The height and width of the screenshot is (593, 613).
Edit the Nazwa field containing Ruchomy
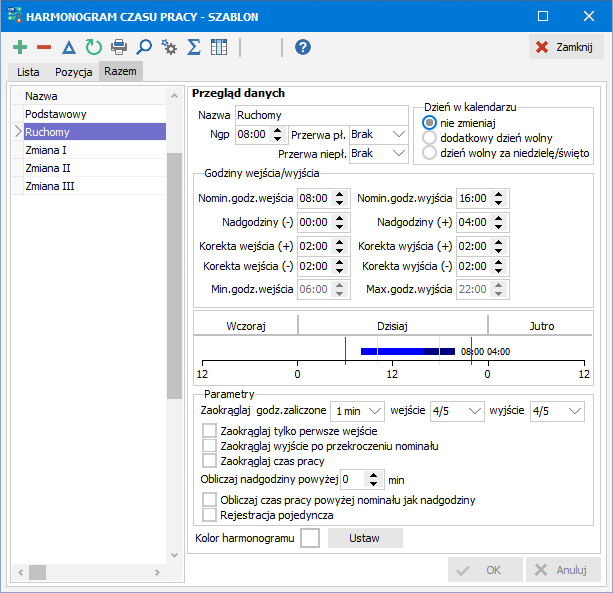point(321,115)
